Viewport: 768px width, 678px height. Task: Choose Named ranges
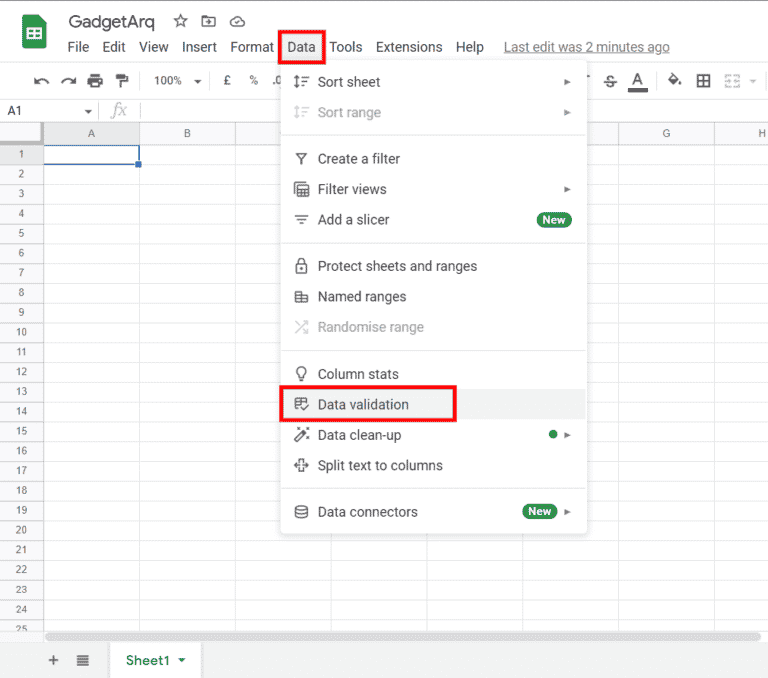pos(434,296)
